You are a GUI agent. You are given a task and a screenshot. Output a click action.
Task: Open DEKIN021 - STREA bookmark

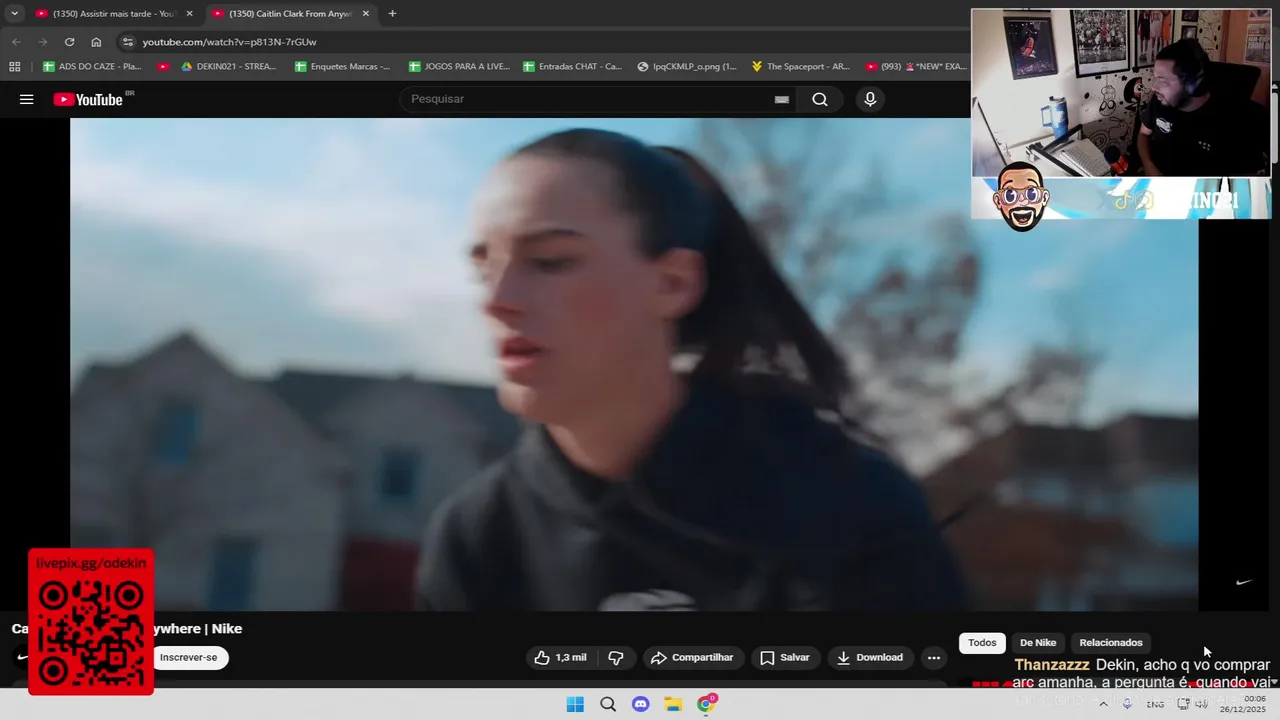pyautogui.click(x=228, y=67)
